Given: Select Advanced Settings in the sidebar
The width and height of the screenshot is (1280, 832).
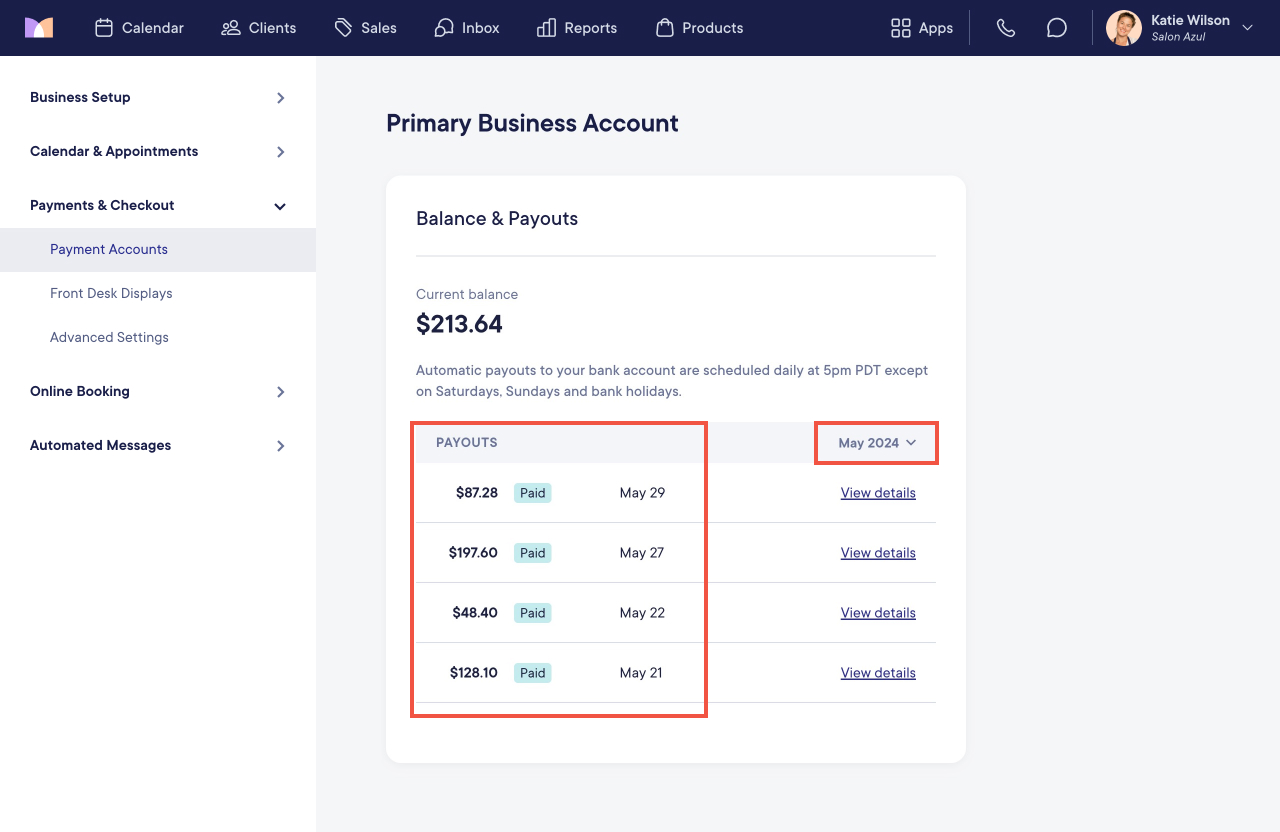Looking at the screenshot, I should click(x=109, y=337).
